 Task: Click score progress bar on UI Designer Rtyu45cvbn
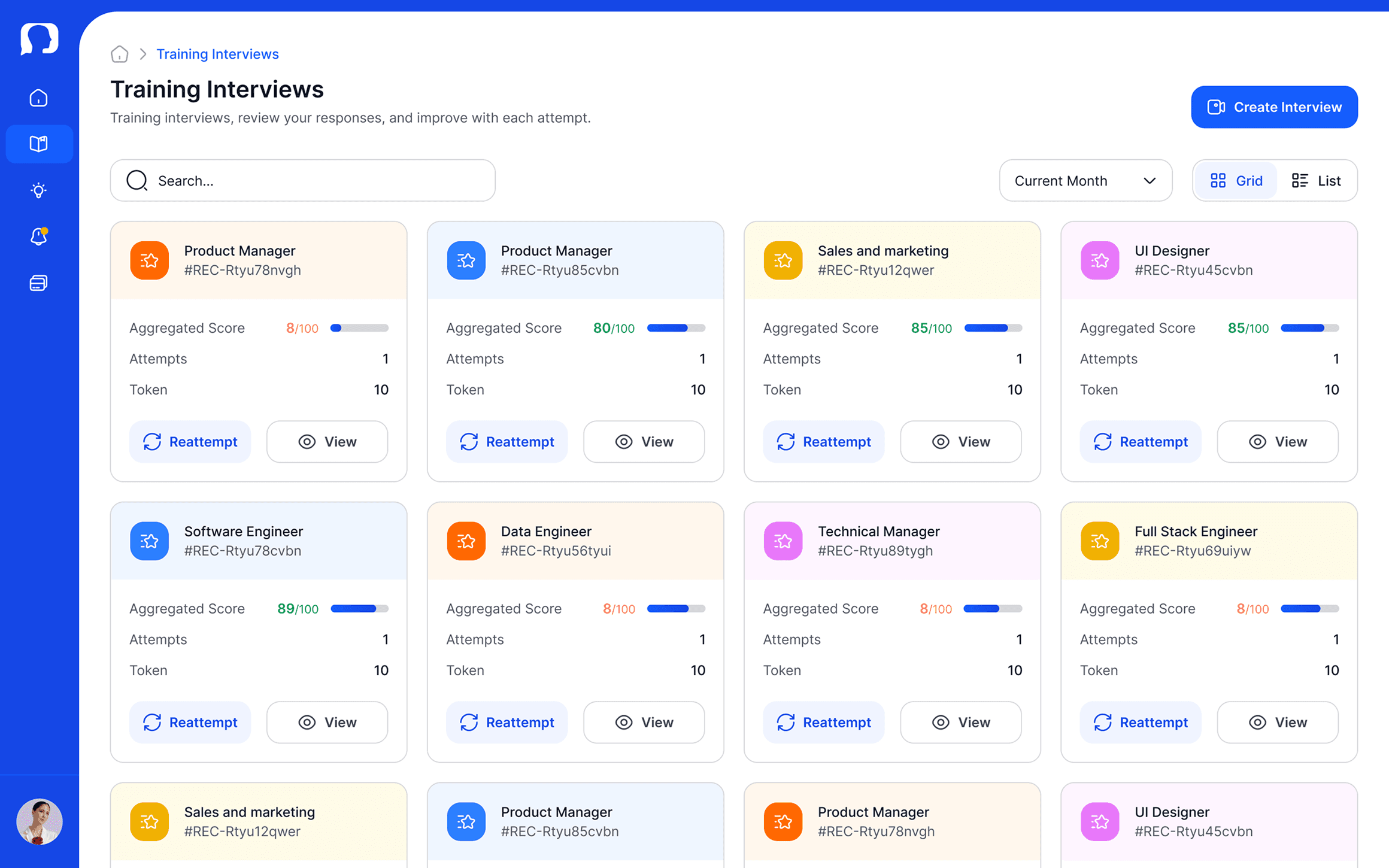(x=1310, y=328)
